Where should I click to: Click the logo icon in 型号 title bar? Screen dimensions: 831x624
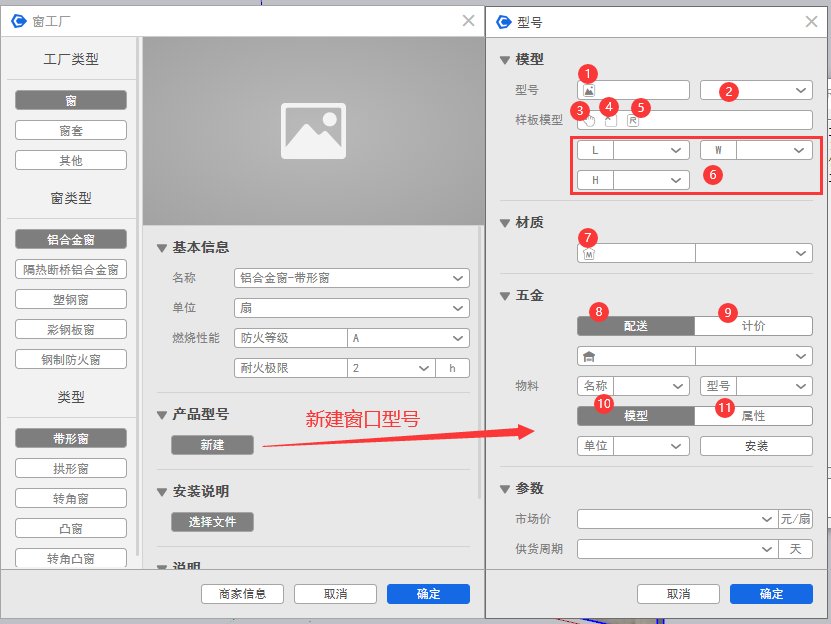click(502, 20)
